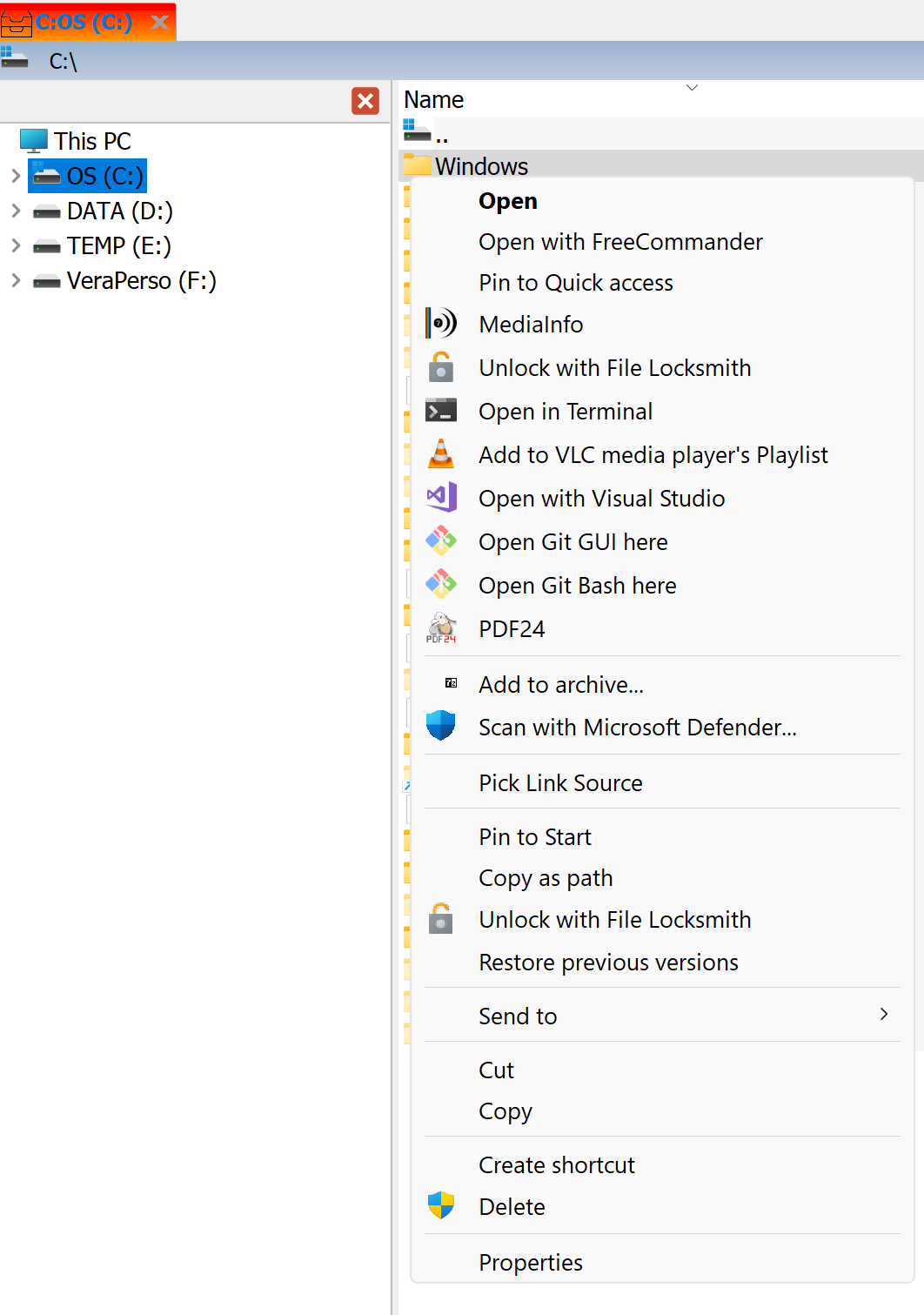This screenshot has width=924, height=1315.
Task: Select Open Git GUI here
Action: (662, 542)
